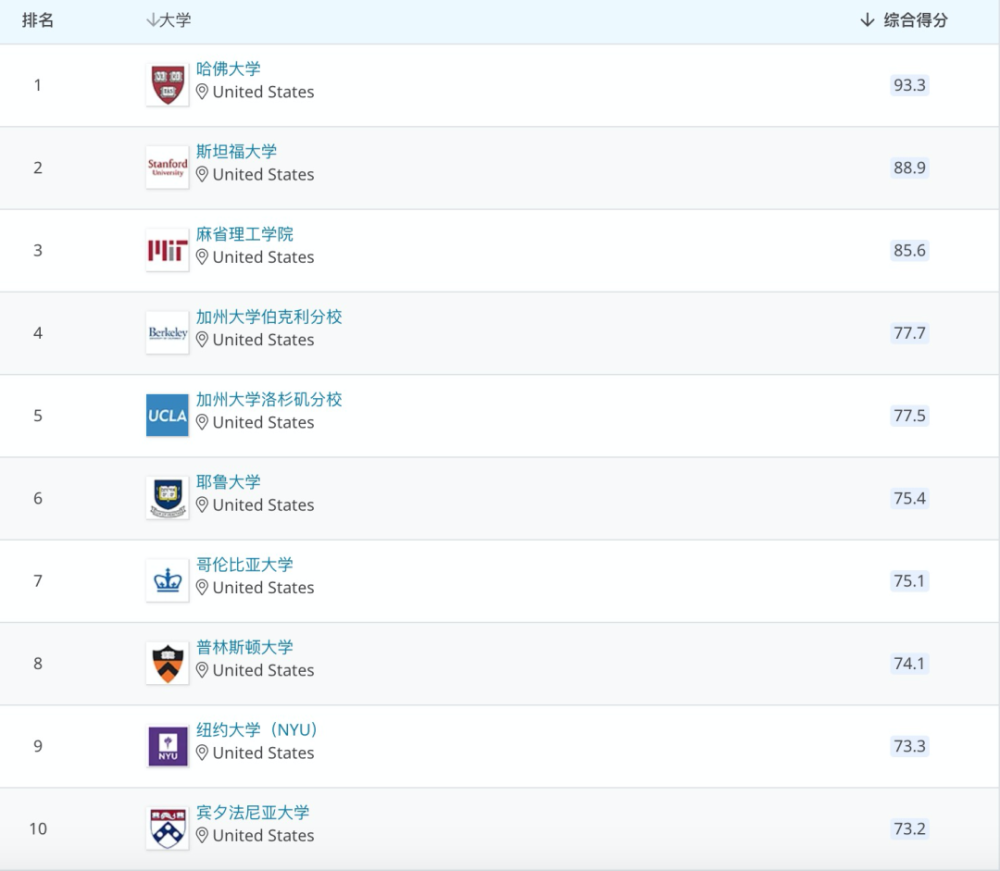Click the University of Pennsylvania crest logo
This screenshot has height=871, width=1000.
point(167,828)
